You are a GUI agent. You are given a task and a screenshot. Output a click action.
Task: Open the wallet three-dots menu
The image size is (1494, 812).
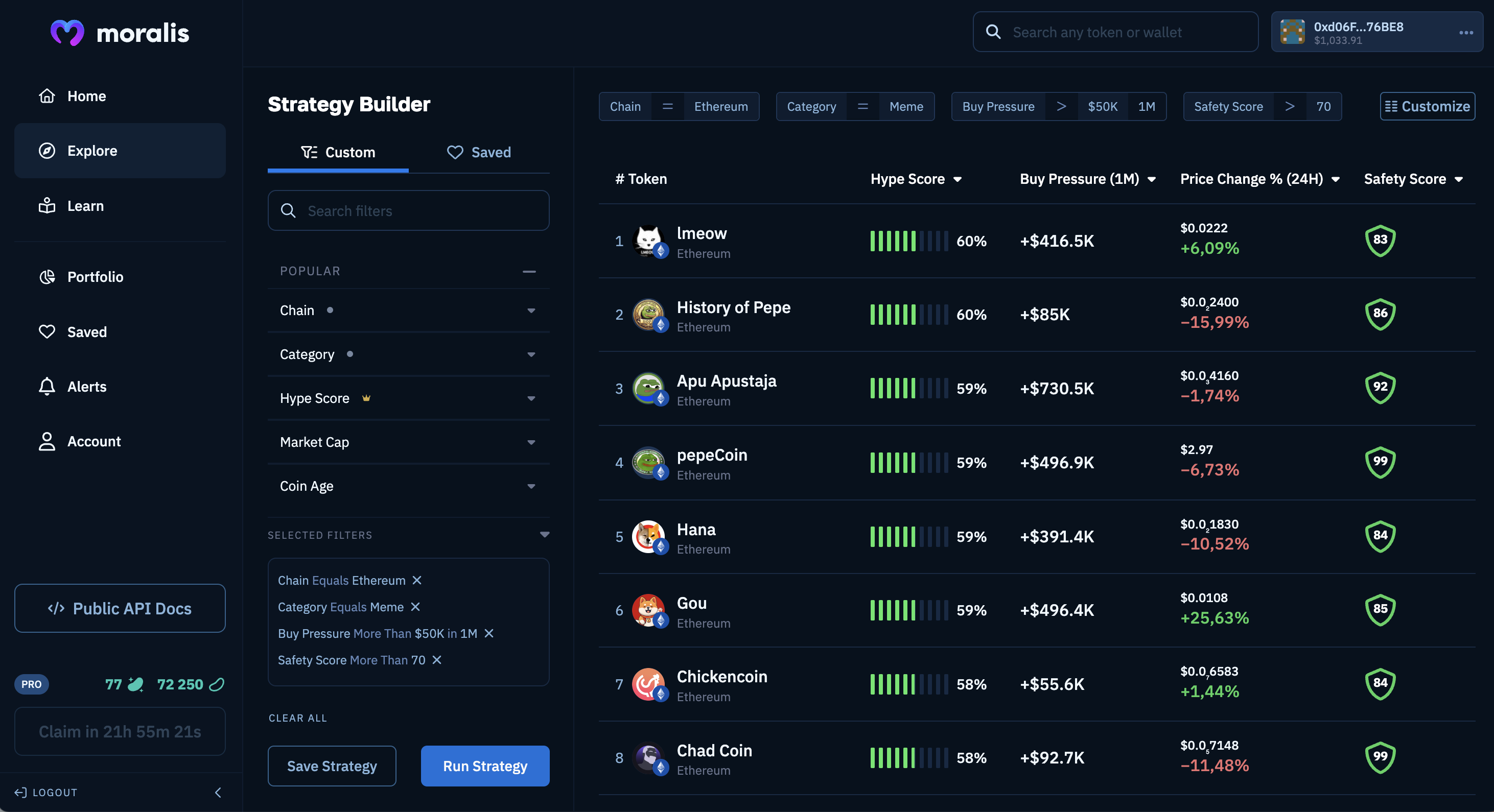(x=1466, y=33)
